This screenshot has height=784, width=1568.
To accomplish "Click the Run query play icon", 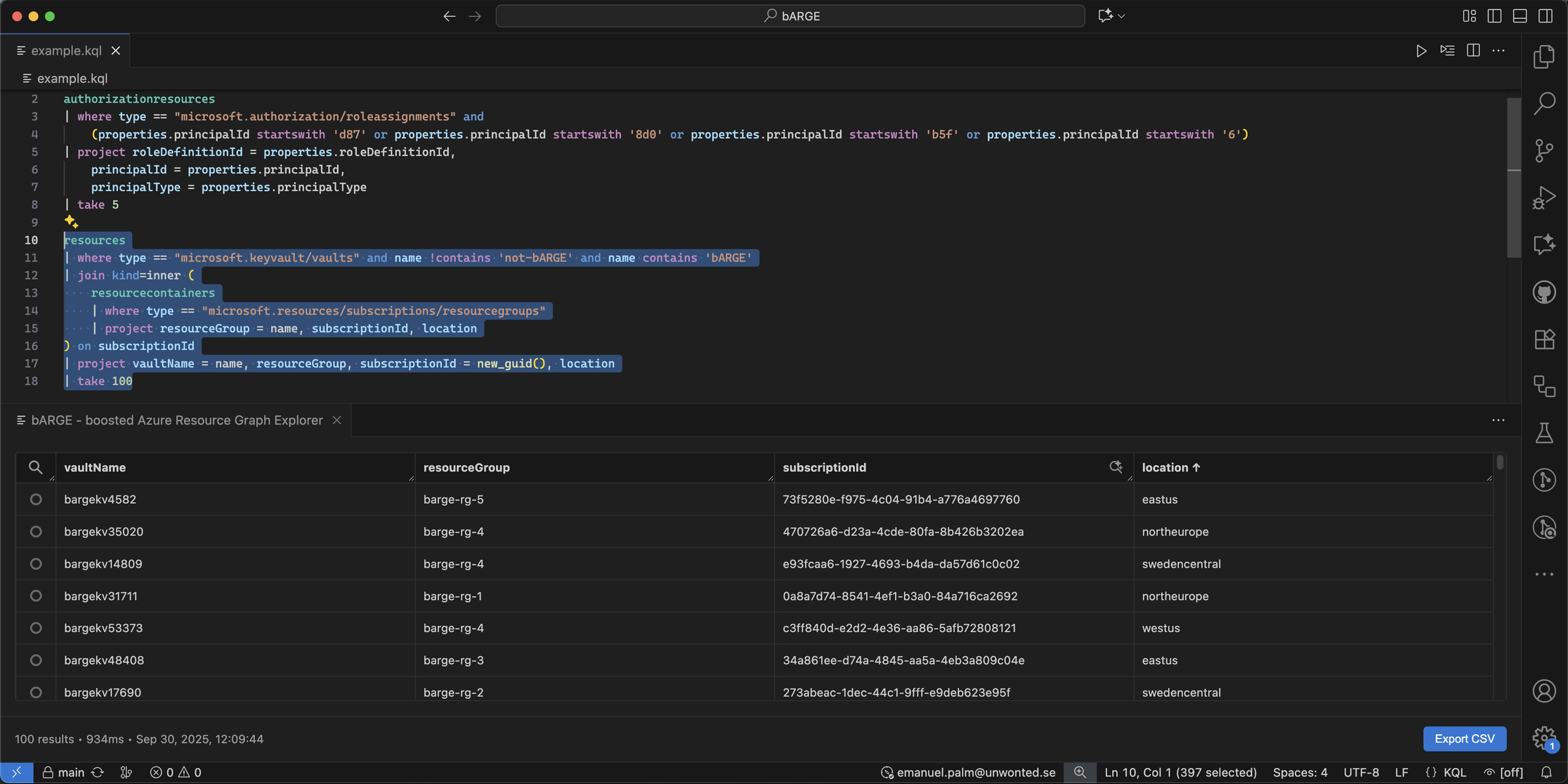I will pos(1420,51).
